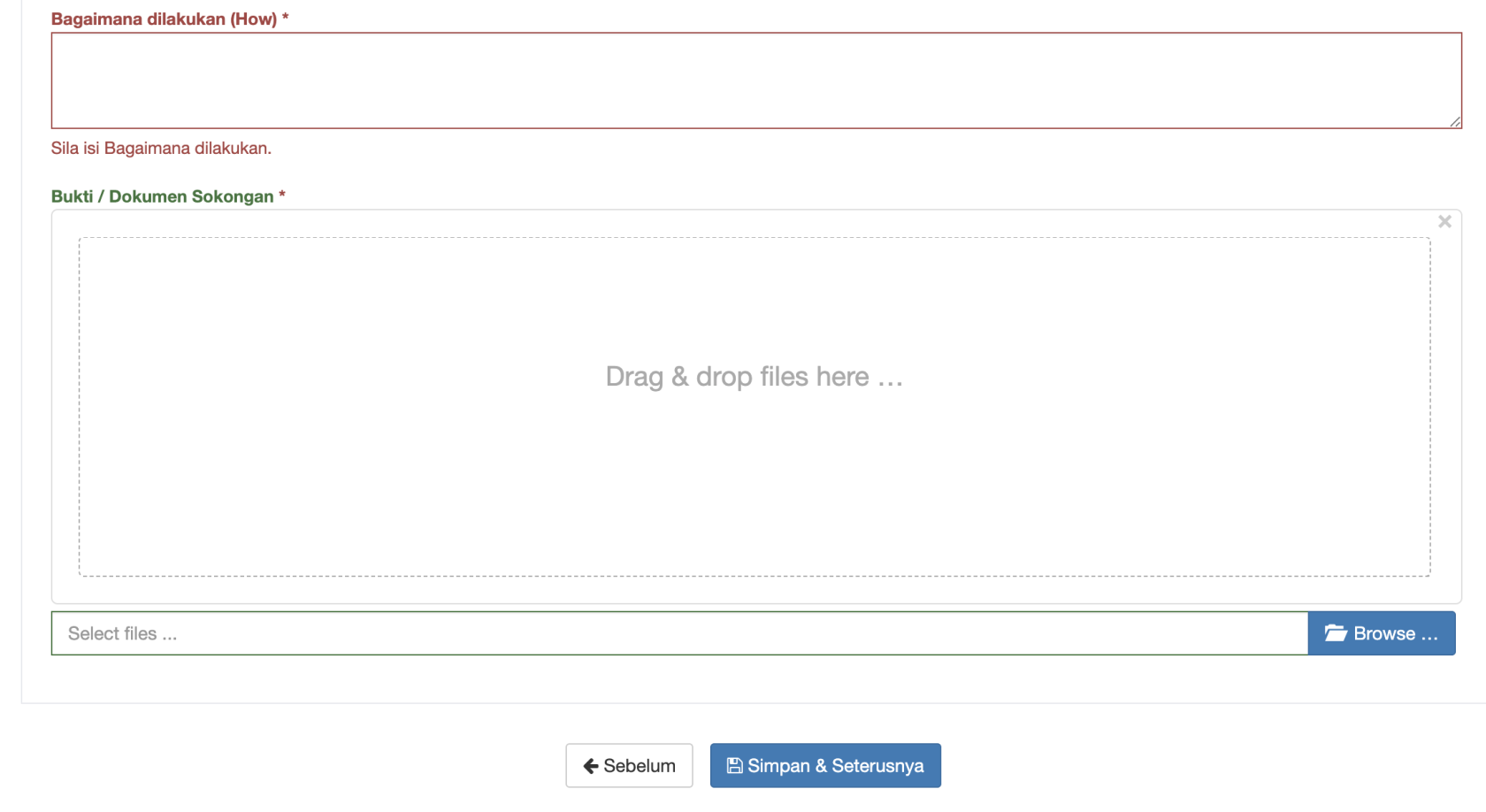Remove files using the X icon in preview
The height and width of the screenshot is (812, 1486).
(x=1444, y=221)
